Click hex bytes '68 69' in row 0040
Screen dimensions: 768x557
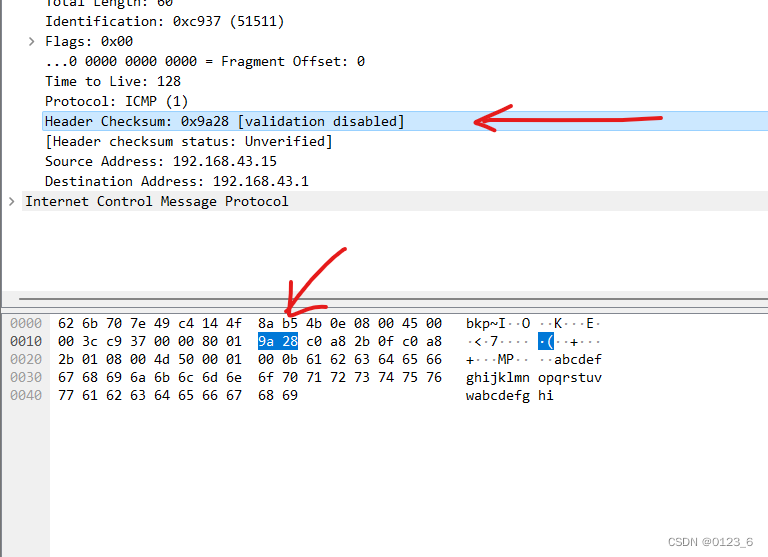278,396
